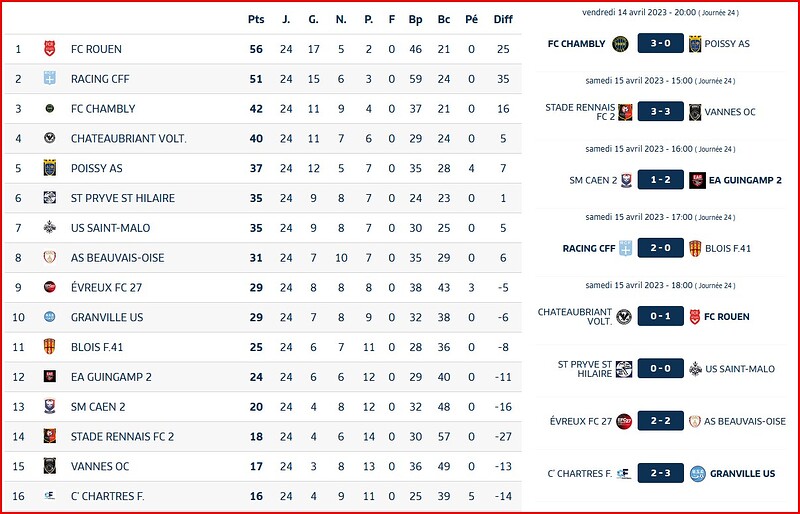Click the Stade Rennais FC 2 standings logo
This screenshot has width=800, height=514.
(x=49, y=436)
